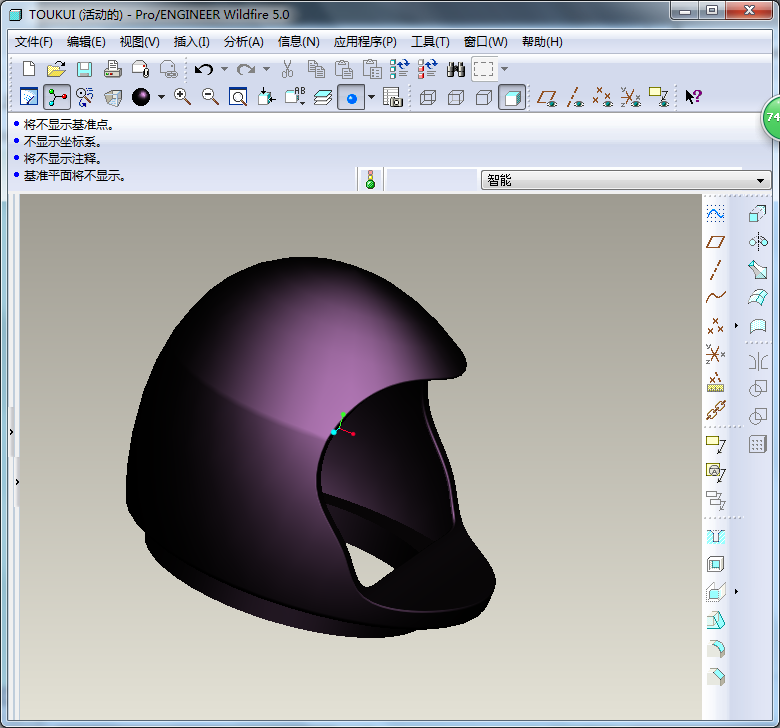The image size is (780, 728).
Task: Select the Sketch tool in right toolbar
Action: click(715, 214)
